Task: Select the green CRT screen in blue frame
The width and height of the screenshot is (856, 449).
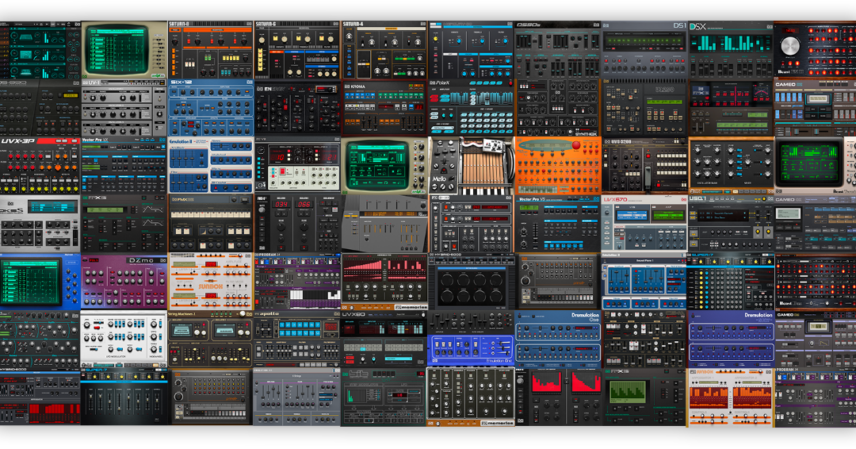Action: (x=31, y=282)
